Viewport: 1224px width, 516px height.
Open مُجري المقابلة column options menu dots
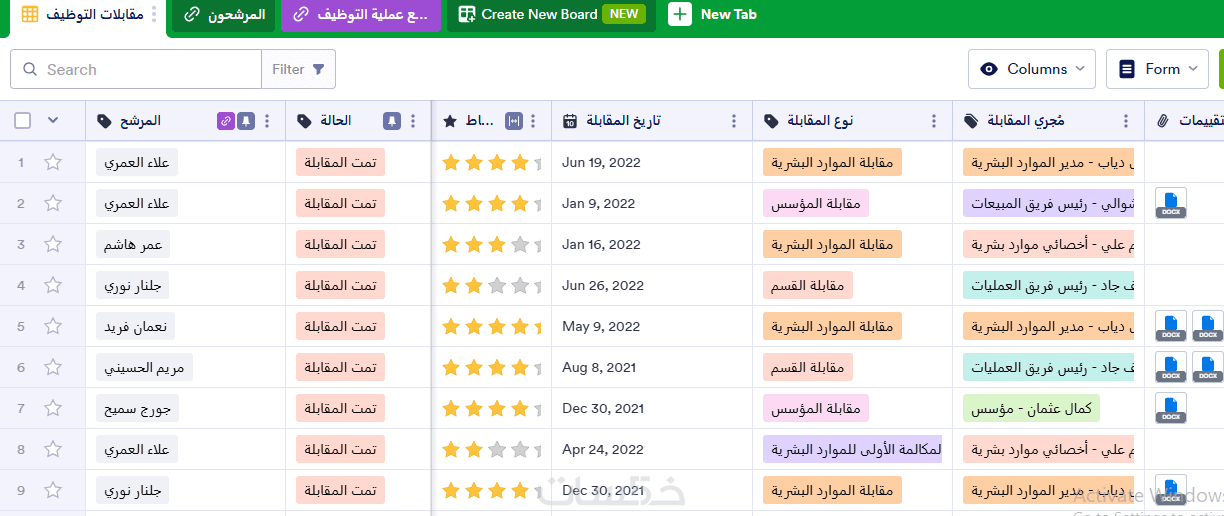click(x=1126, y=121)
